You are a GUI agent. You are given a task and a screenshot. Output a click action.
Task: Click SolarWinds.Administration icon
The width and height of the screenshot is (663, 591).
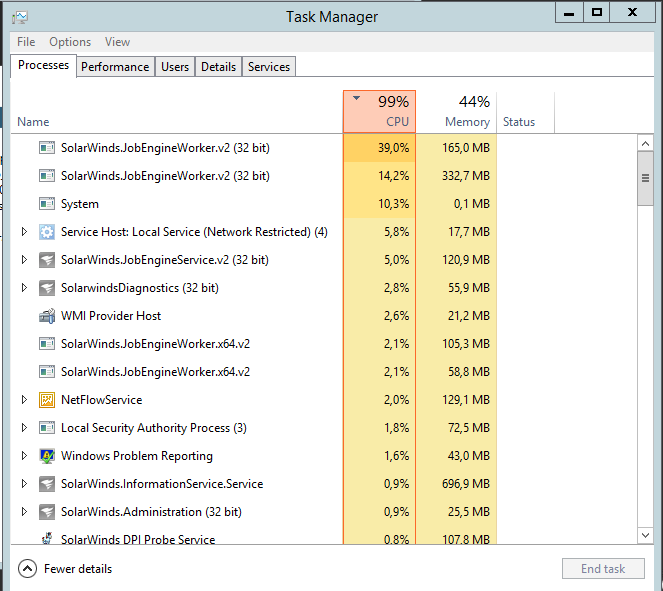tap(47, 512)
